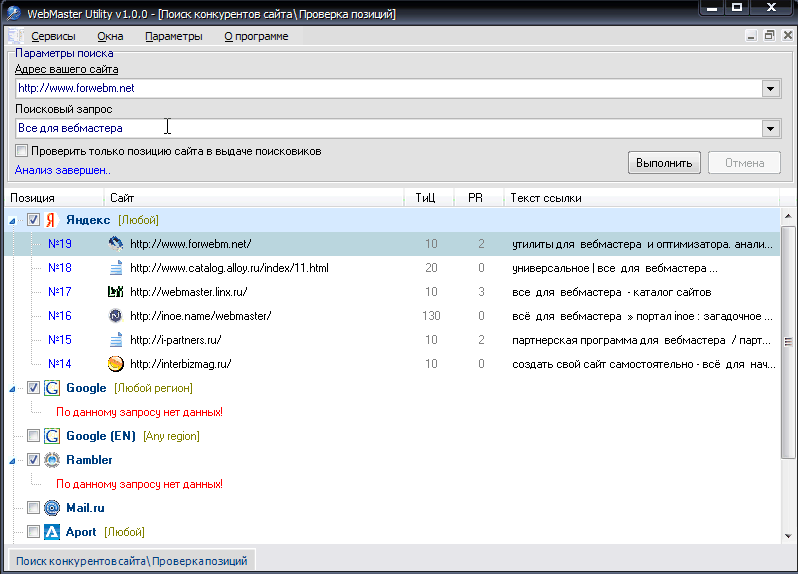Enable the Google (EN) checkbox

[x=34, y=436]
